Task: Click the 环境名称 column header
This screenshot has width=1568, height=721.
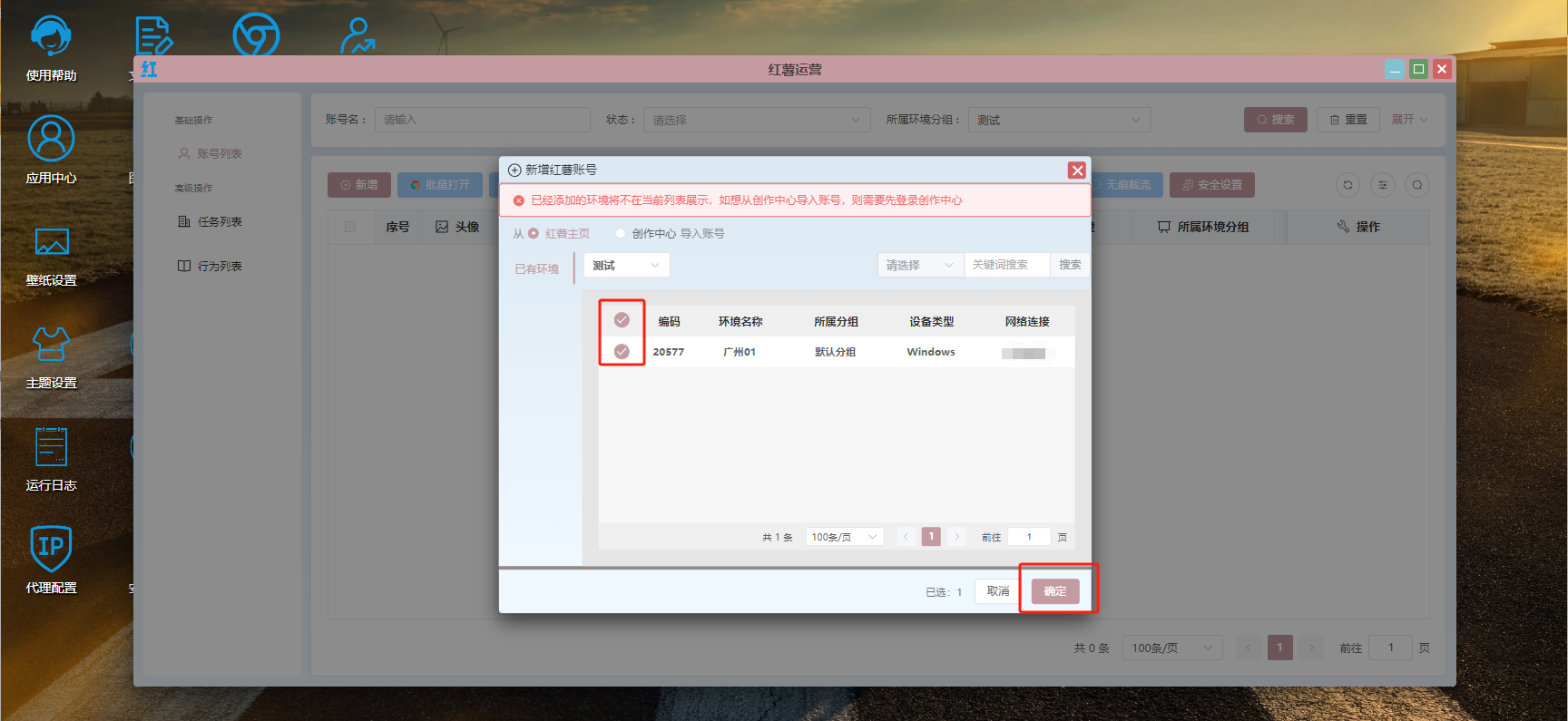Action: coord(740,322)
